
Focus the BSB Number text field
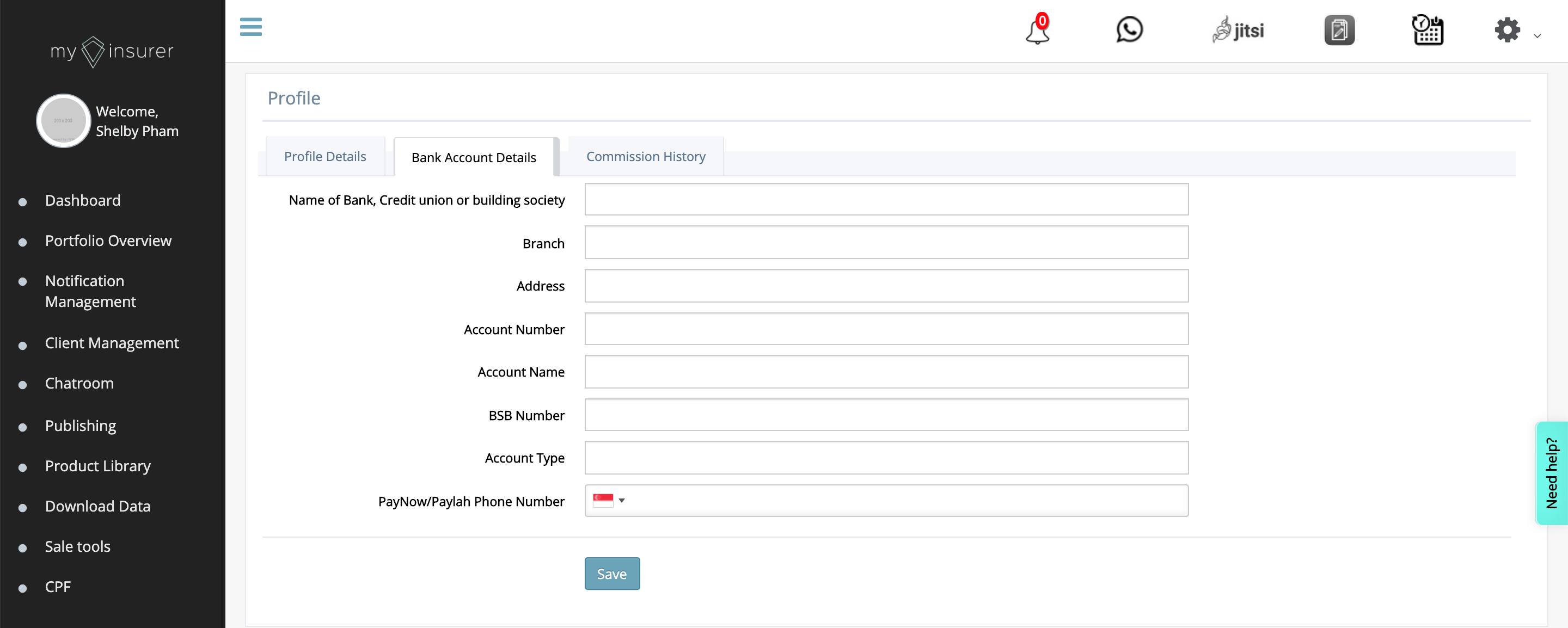click(886, 415)
